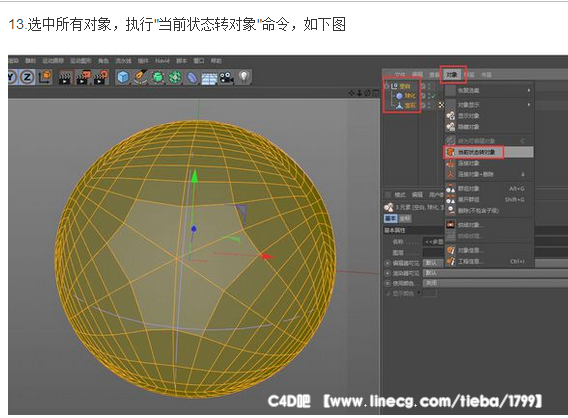Collapse the null object tree node
Screen dimensions: 568x418
[x=387, y=86]
